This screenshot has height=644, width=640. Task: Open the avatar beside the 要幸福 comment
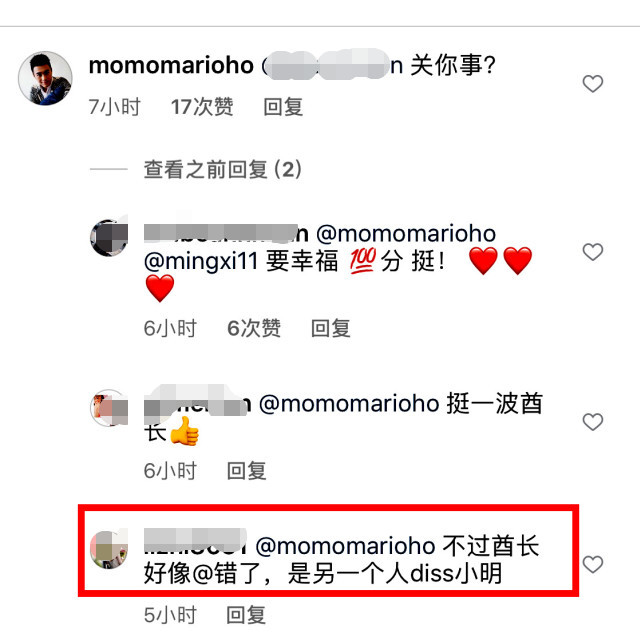(x=109, y=238)
